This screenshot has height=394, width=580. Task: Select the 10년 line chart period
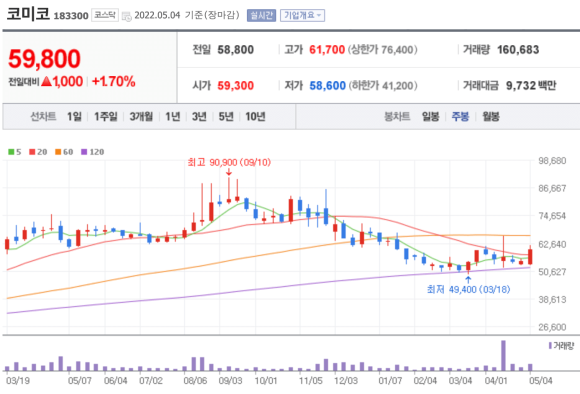pyautogui.click(x=255, y=117)
